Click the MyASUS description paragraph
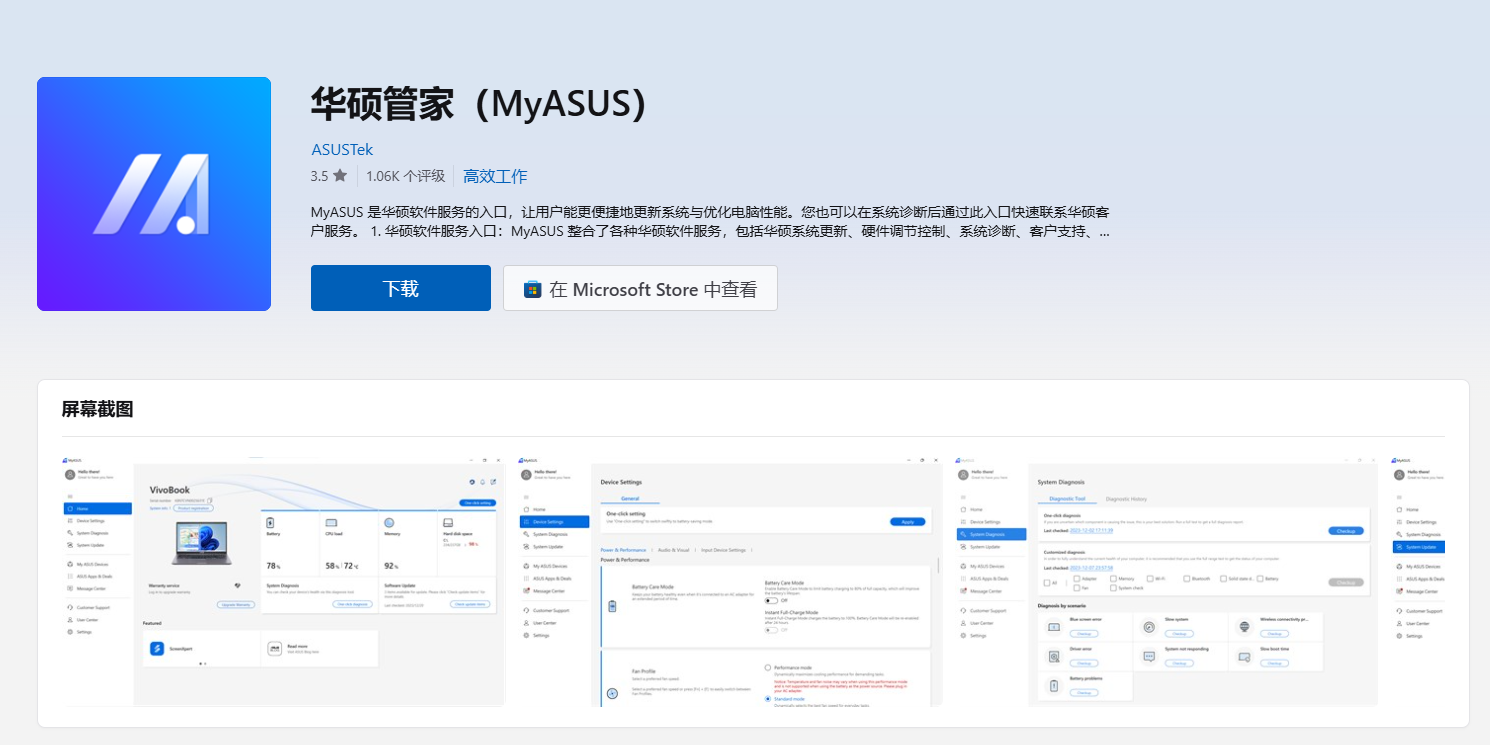1490x745 pixels. click(710, 222)
